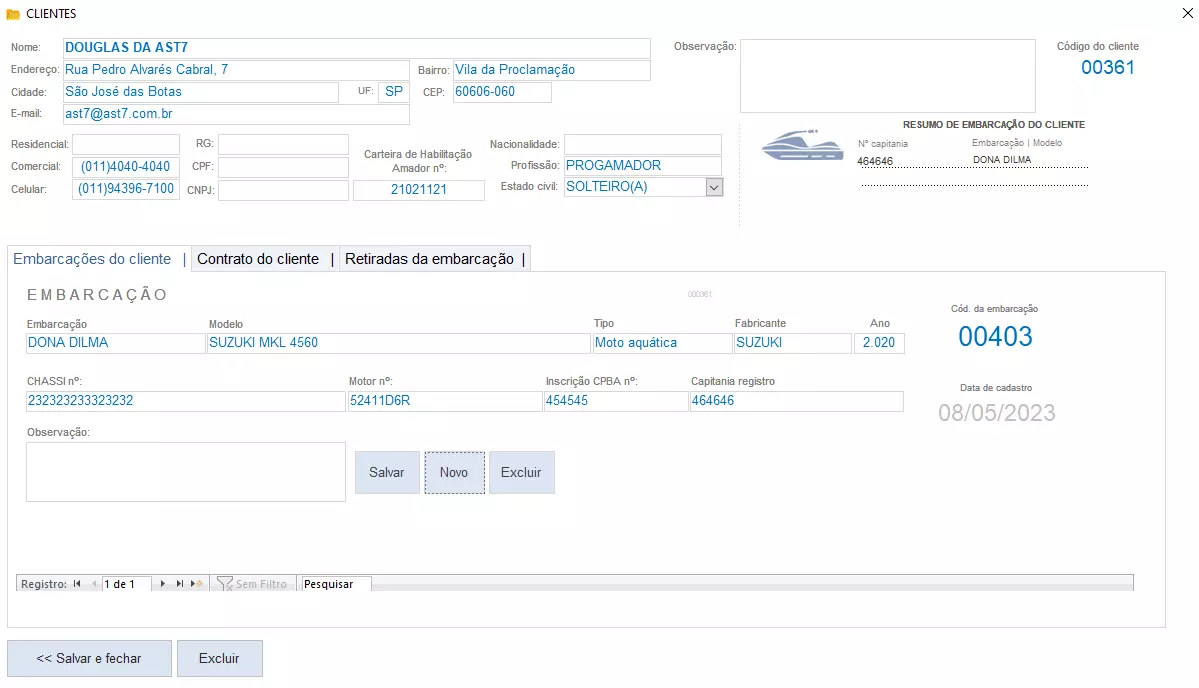This screenshot has height=688, width=1199.
Task: Click embarcação code 00403
Action: tap(996, 336)
